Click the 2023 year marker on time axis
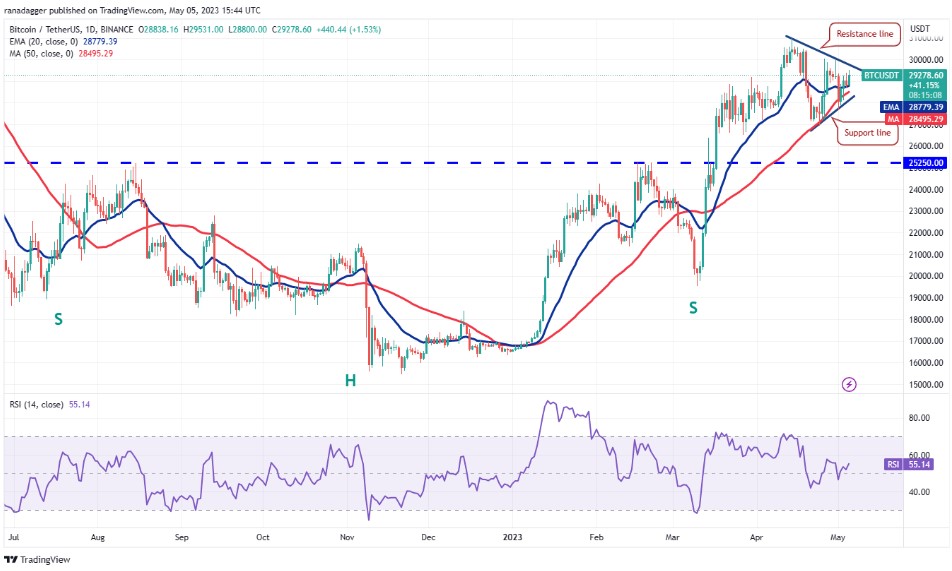952x571 pixels. (511, 536)
